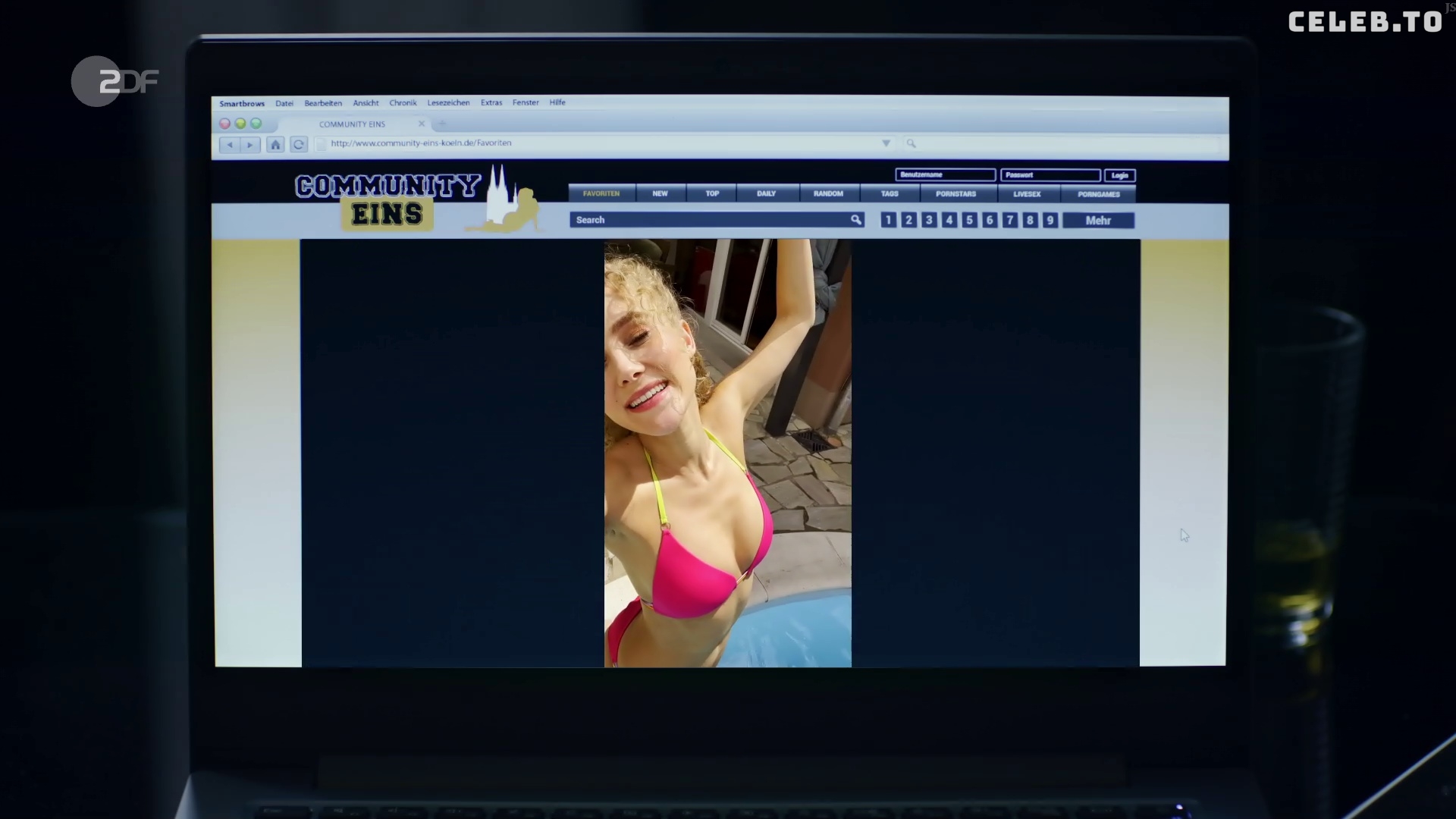Open the Fenster menu
Screen dimensions: 1456x819
click(526, 103)
